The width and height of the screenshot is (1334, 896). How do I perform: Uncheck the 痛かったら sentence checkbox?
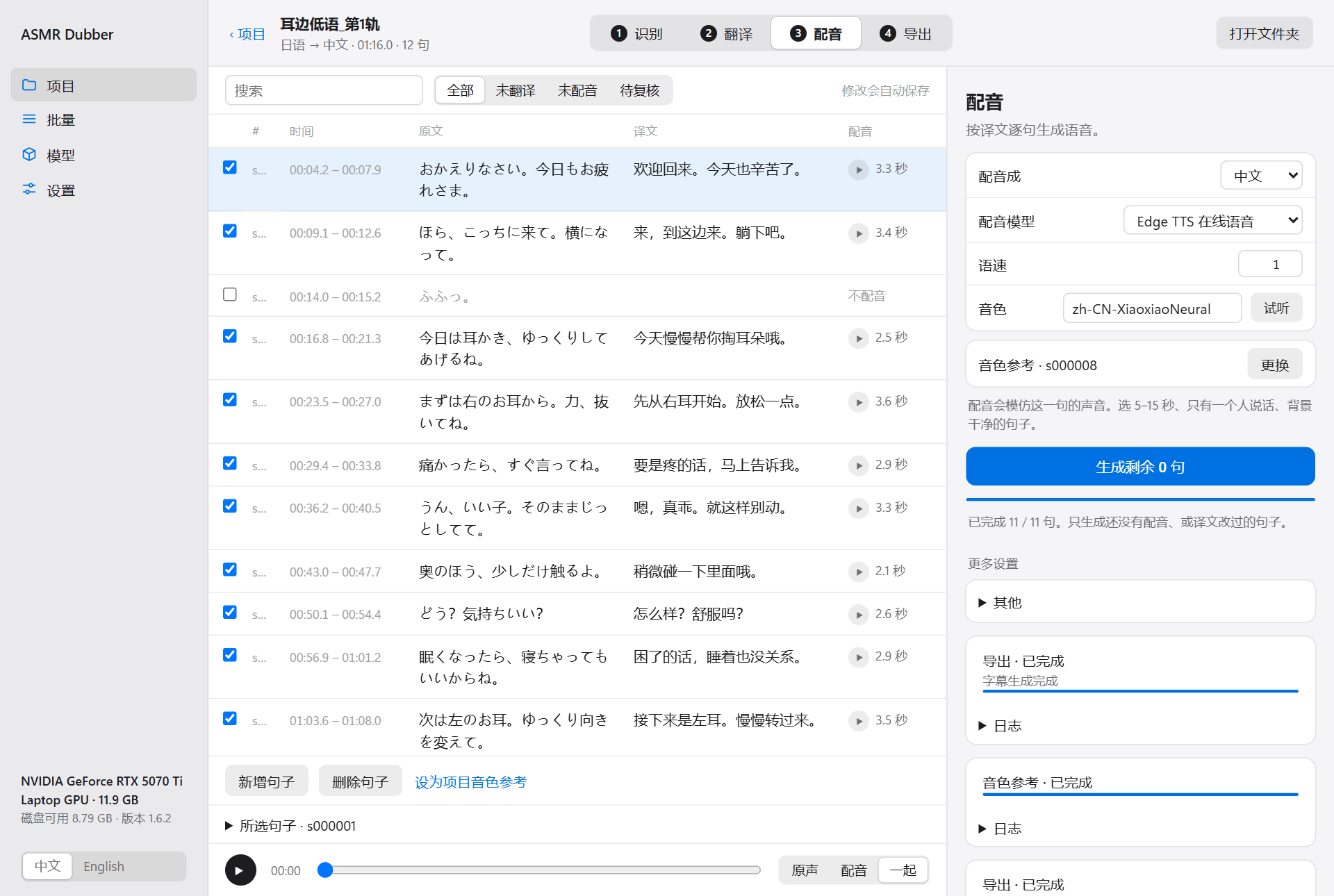click(x=230, y=463)
